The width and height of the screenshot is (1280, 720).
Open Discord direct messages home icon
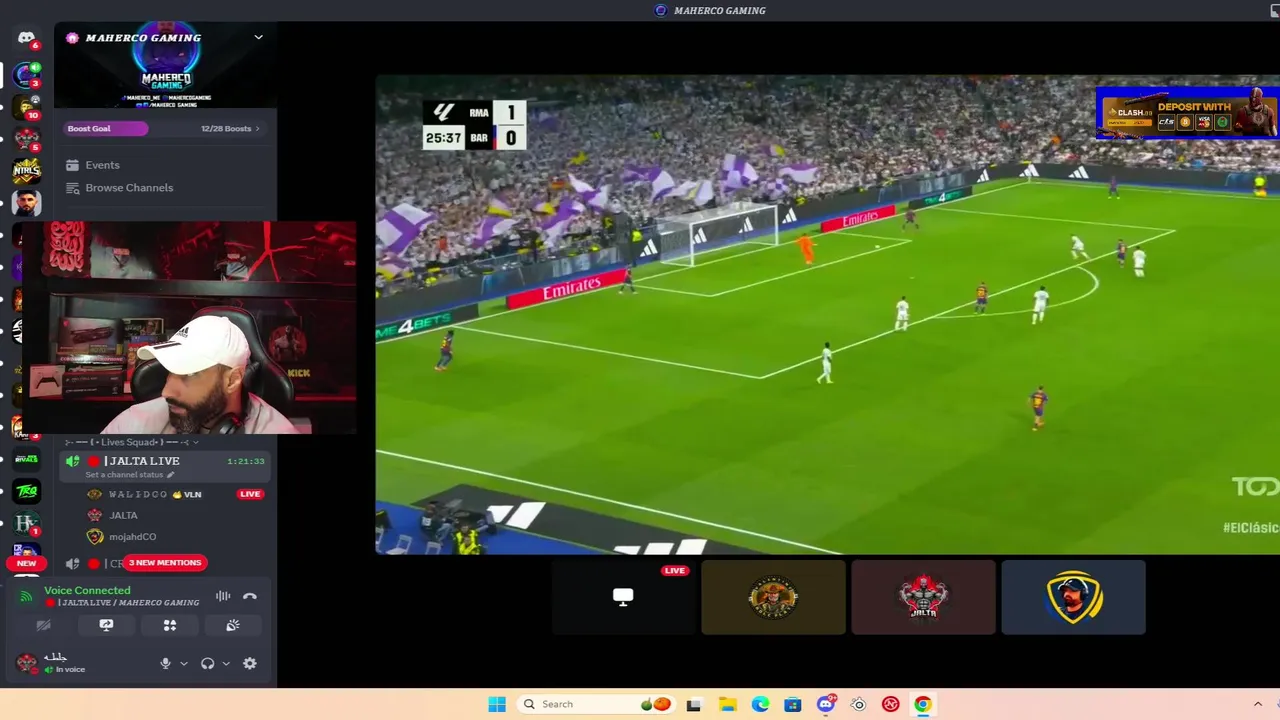pos(26,38)
